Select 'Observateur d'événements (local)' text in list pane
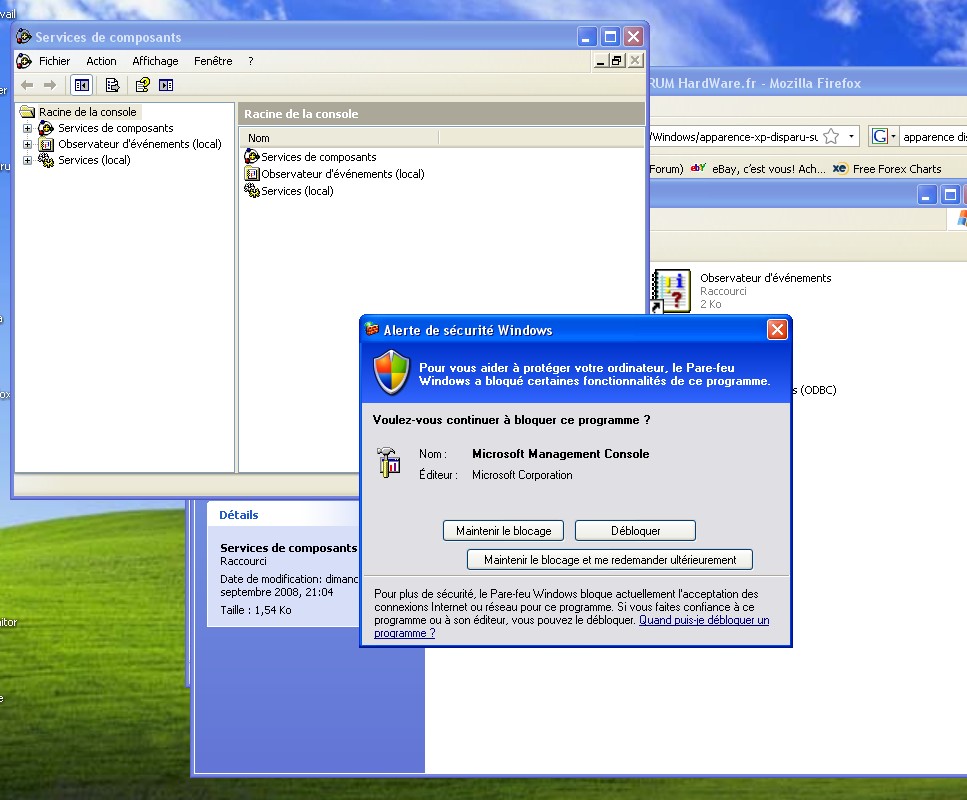Image resolution: width=967 pixels, height=800 pixels. (x=343, y=174)
